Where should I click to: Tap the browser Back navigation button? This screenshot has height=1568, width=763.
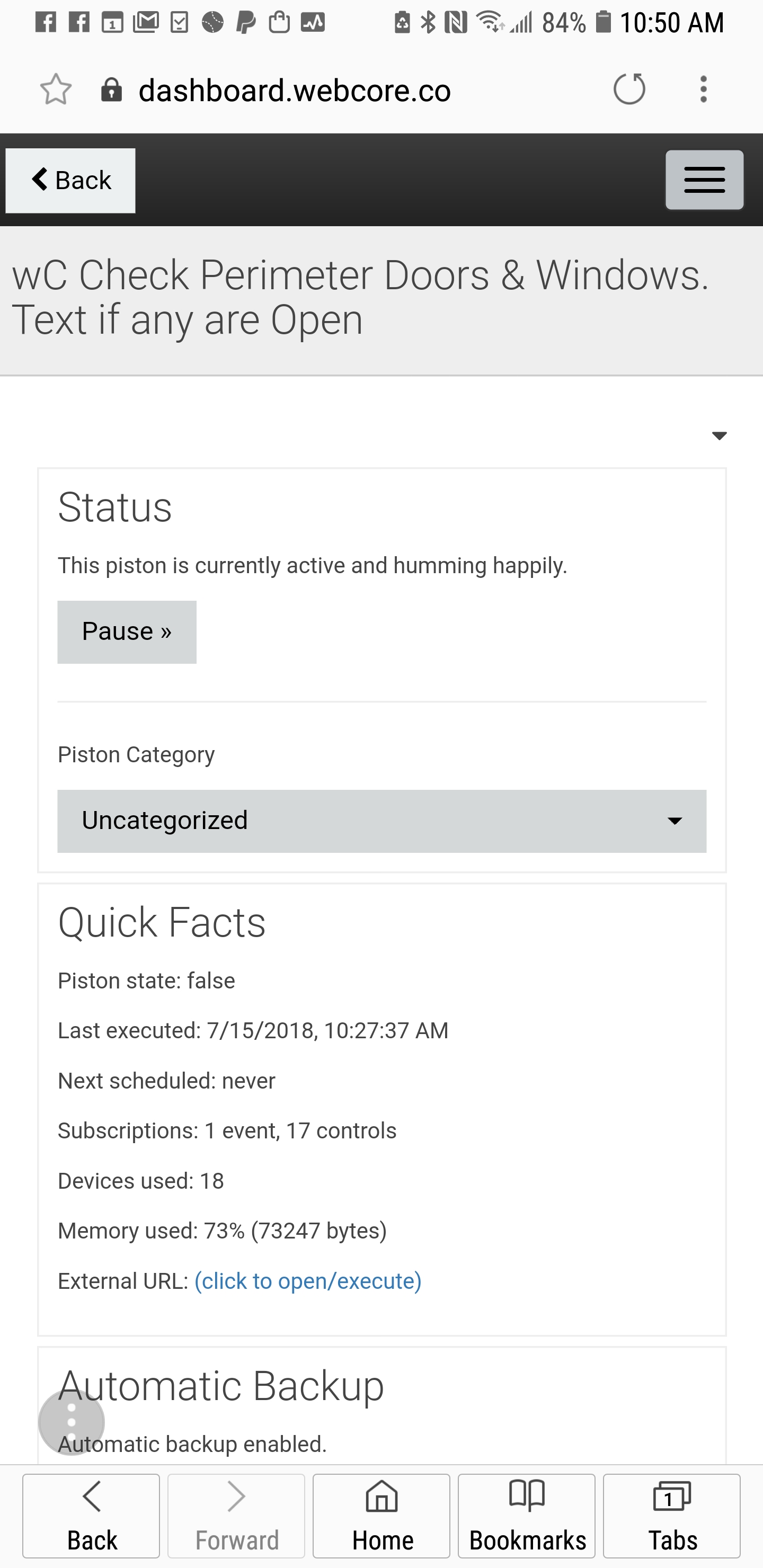coord(91,1515)
